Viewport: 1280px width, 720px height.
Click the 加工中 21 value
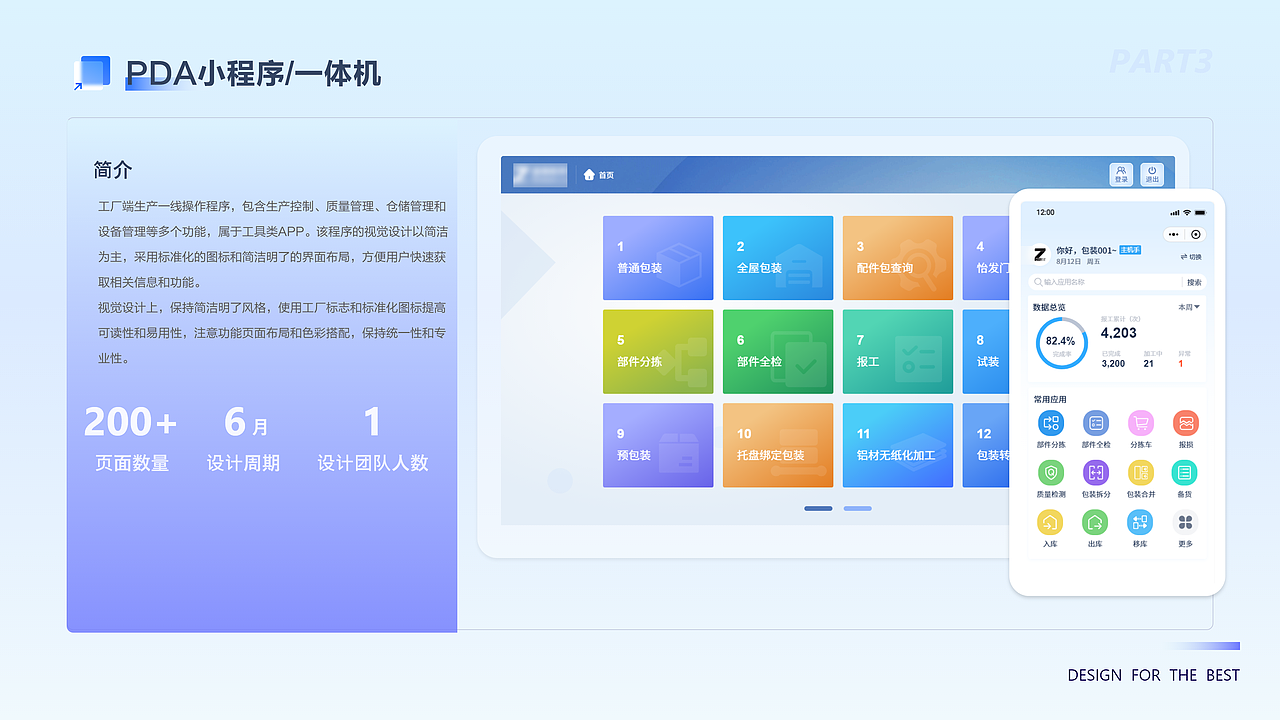tap(1148, 364)
